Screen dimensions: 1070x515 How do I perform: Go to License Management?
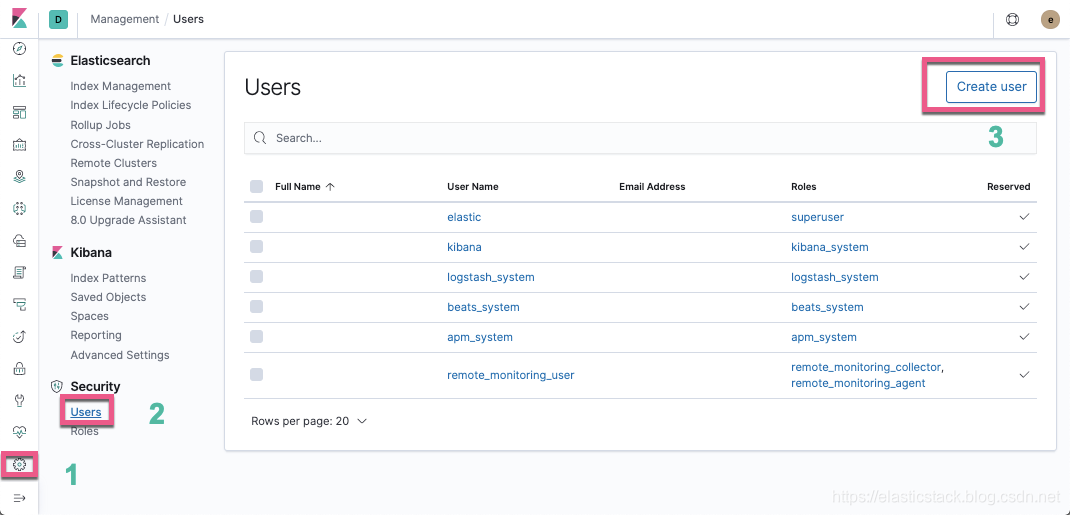[x=126, y=201]
